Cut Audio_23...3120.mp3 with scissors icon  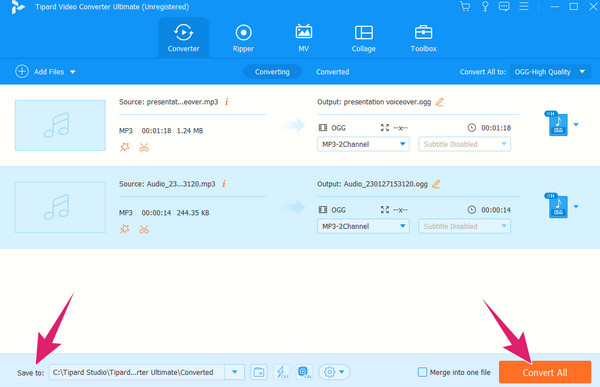point(144,229)
